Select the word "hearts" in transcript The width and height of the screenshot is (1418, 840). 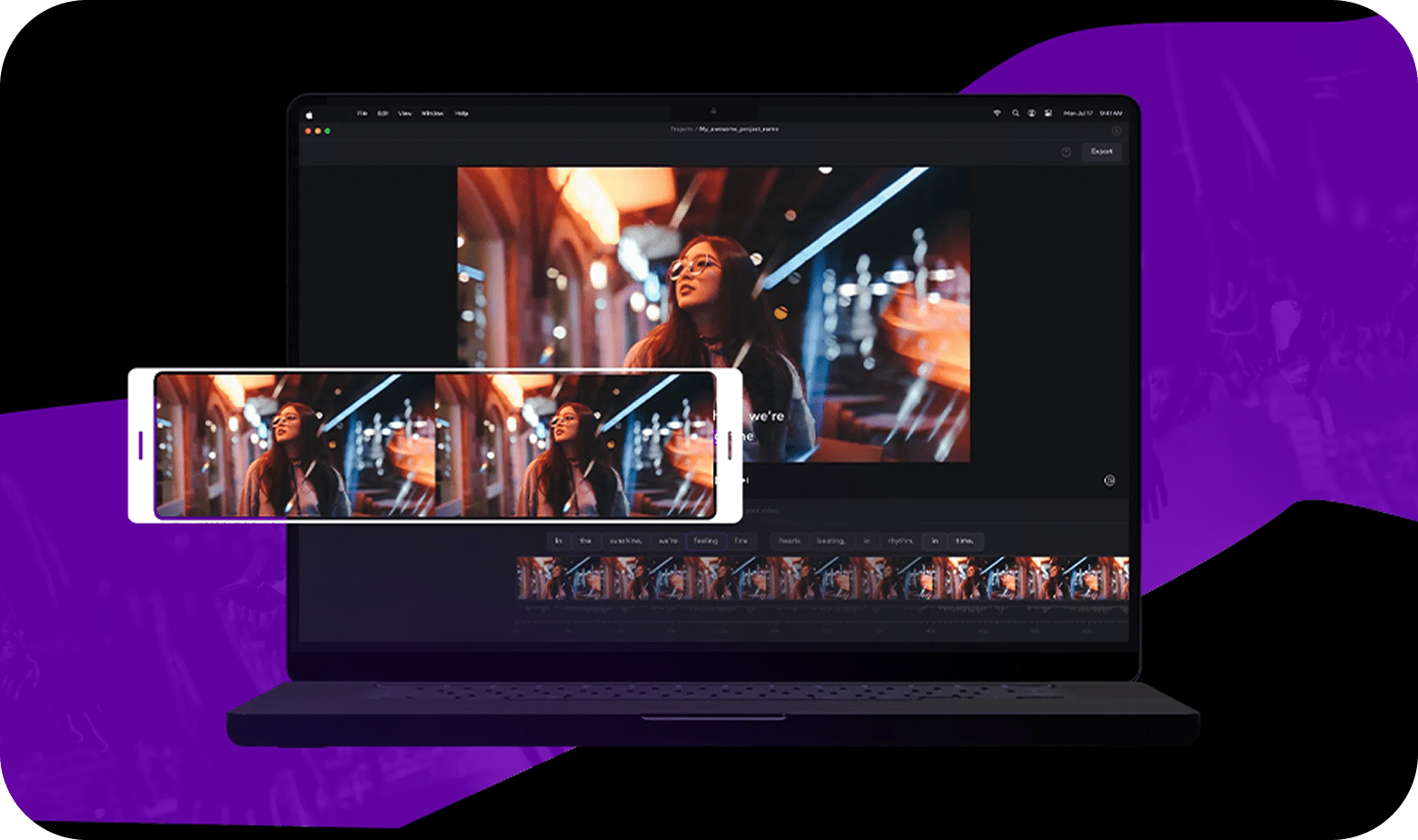789,541
